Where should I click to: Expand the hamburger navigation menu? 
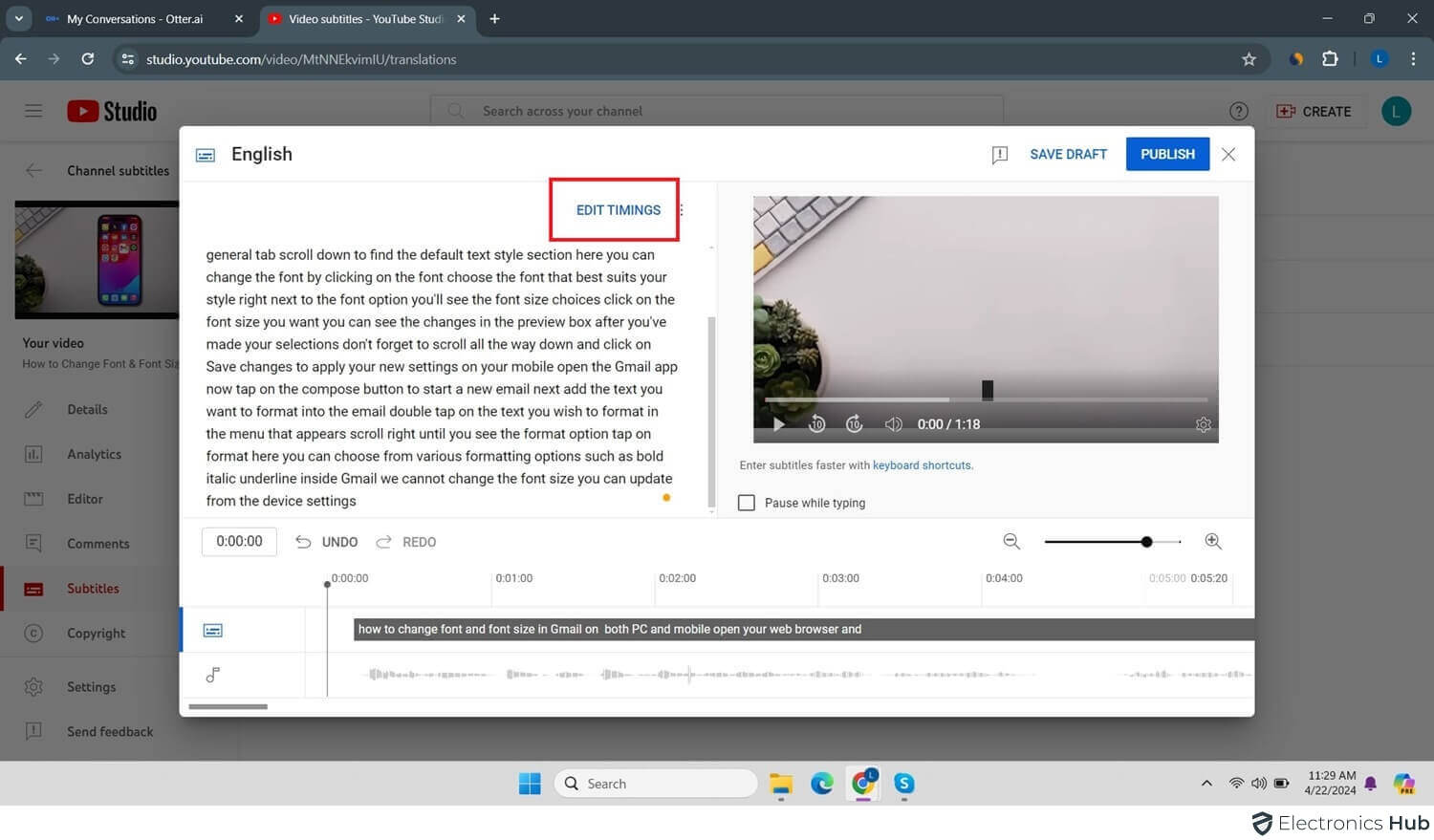tap(33, 111)
